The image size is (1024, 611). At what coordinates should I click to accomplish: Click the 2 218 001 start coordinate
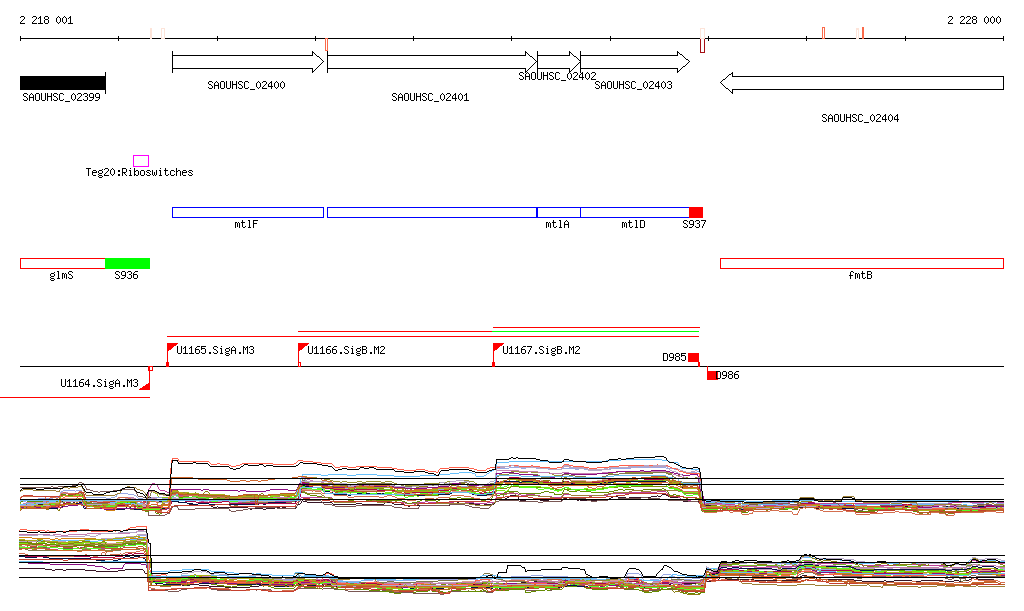pyautogui.click(x=46, y=20)
